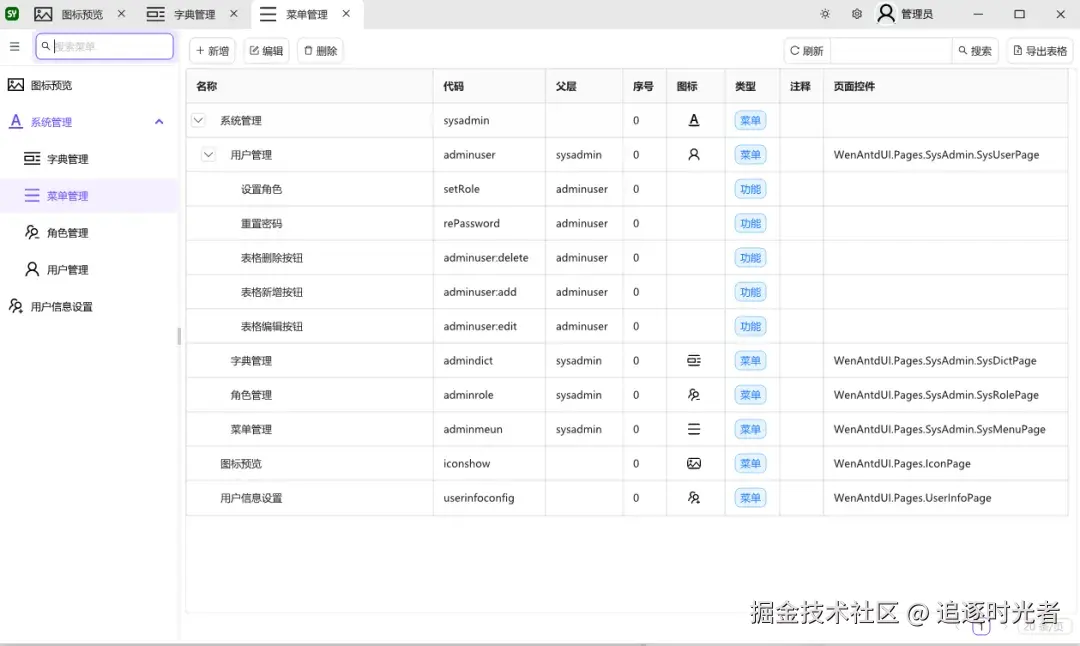
Task: Click the theme sun icon
Action: click(x=825, y=14)
